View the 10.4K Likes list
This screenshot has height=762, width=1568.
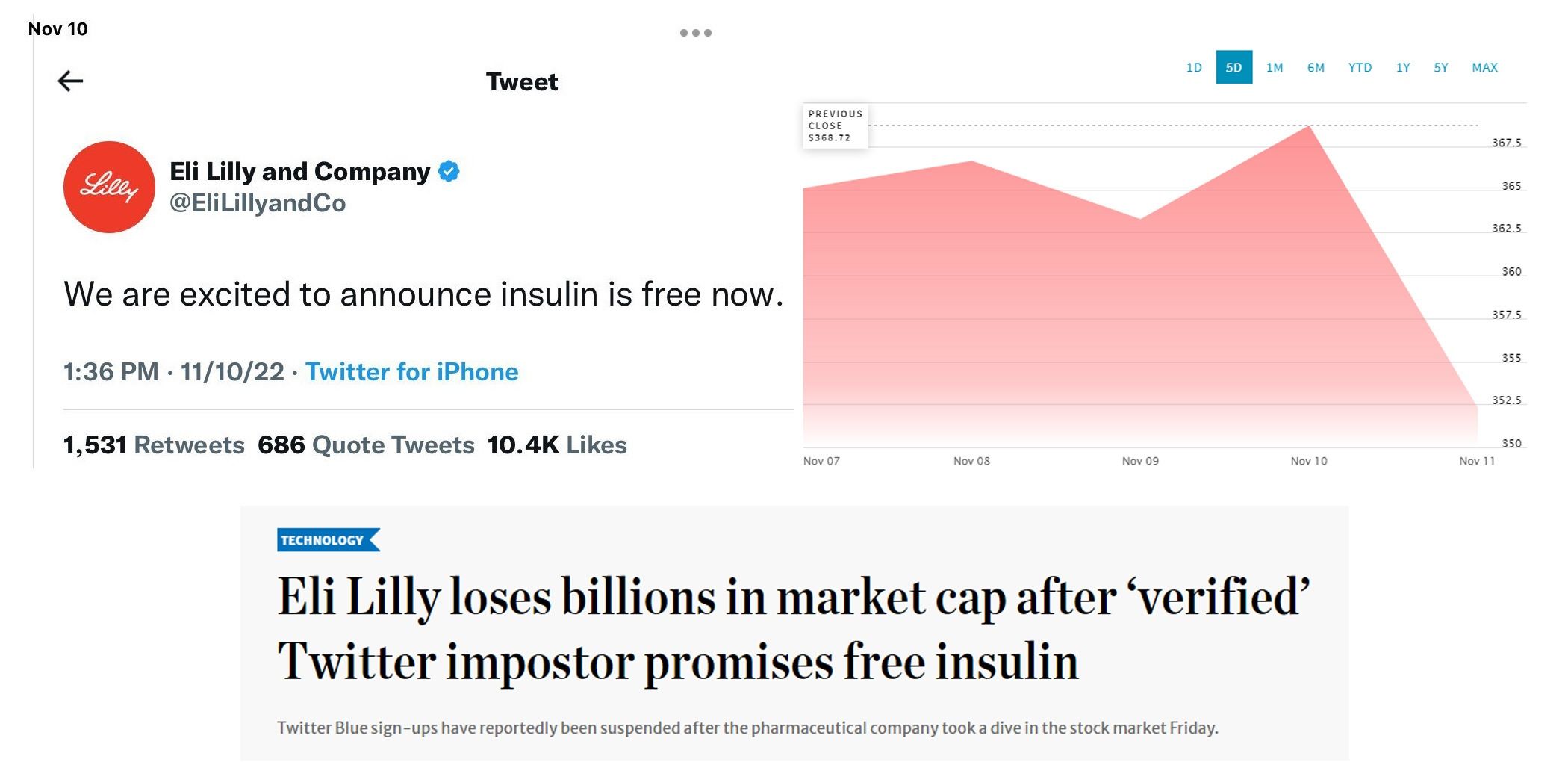coord(557,444)
